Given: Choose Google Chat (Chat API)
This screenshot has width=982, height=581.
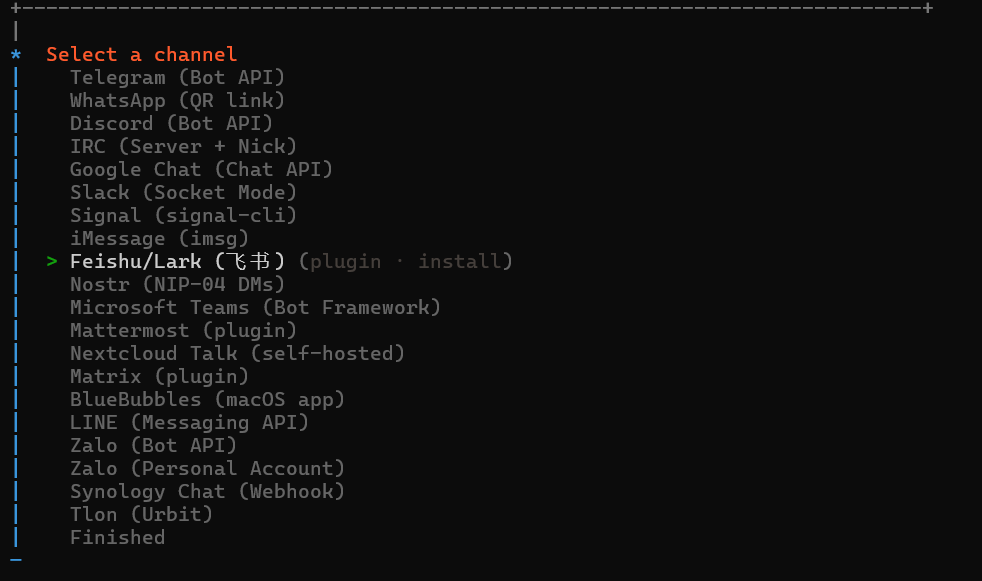Looking at the screenshot, I should (x=201, y=170).
